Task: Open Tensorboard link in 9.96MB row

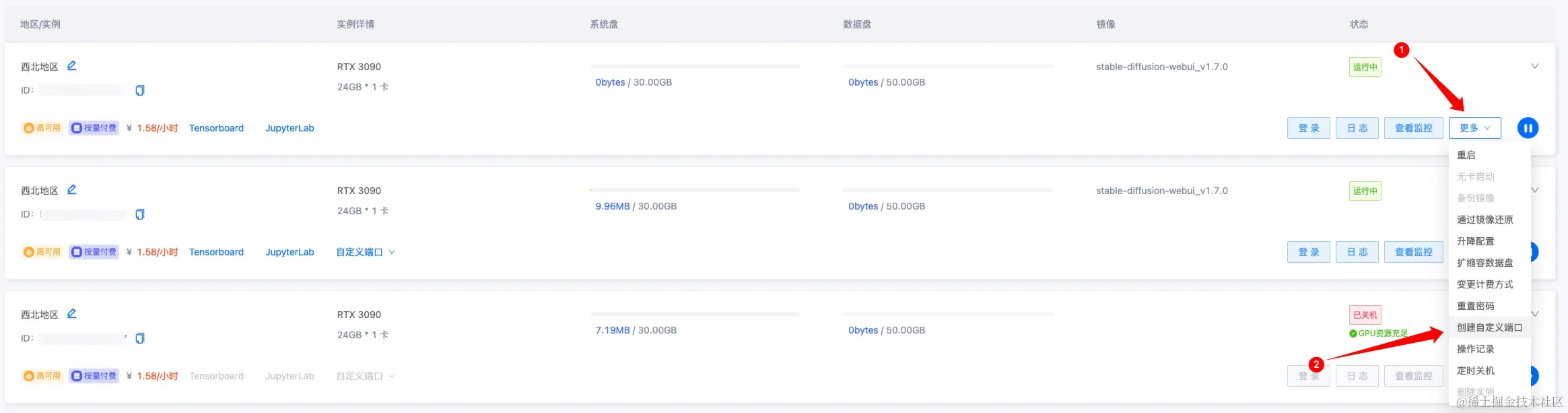Action: (x=216, y=252)
